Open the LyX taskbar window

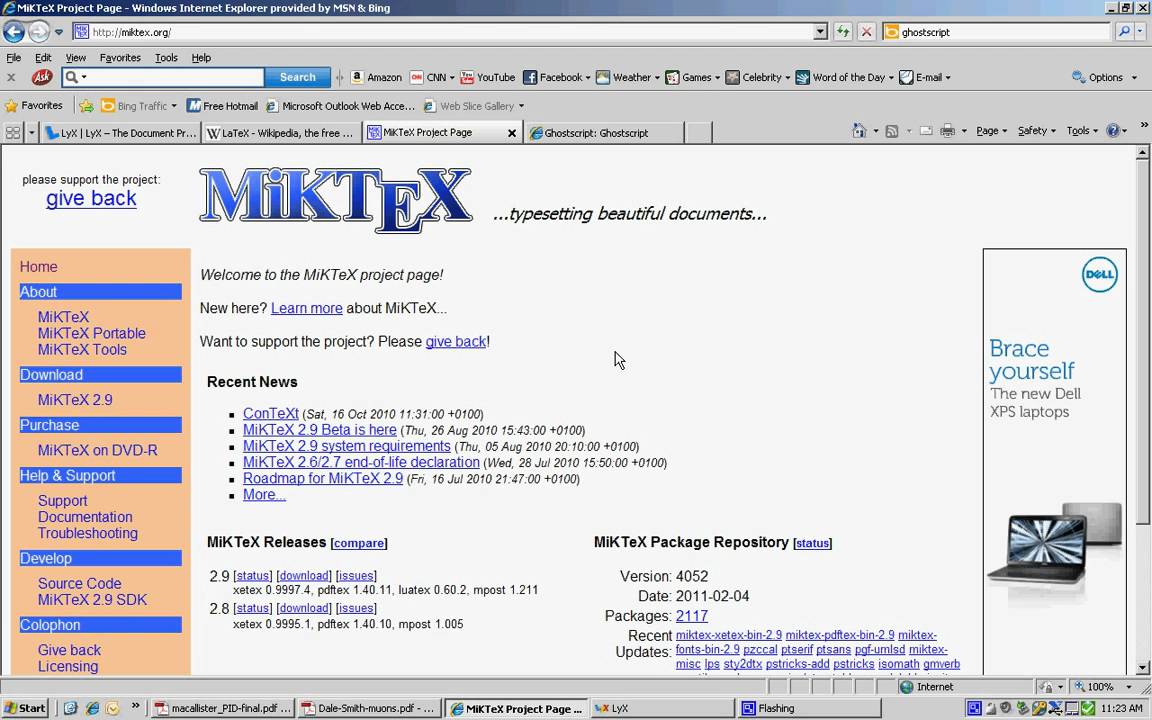663,708
